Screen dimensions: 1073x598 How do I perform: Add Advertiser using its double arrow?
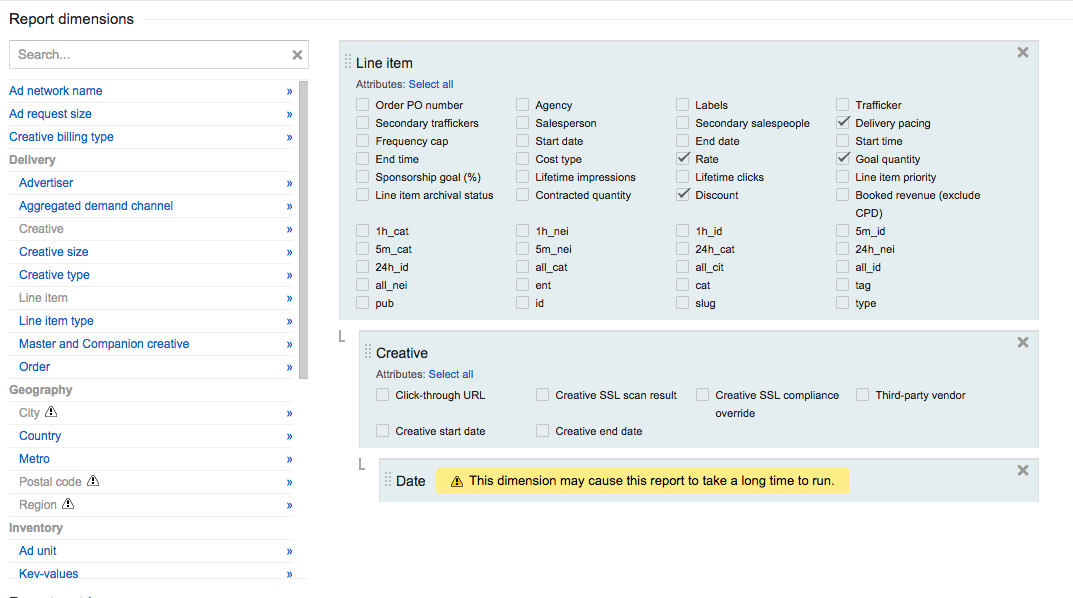tap(289, 184)
